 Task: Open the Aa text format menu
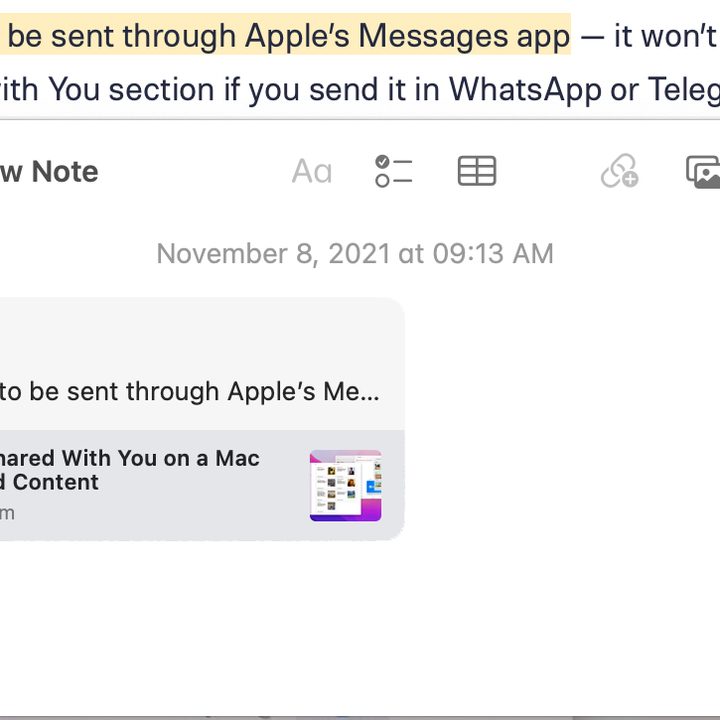(312, 171)
